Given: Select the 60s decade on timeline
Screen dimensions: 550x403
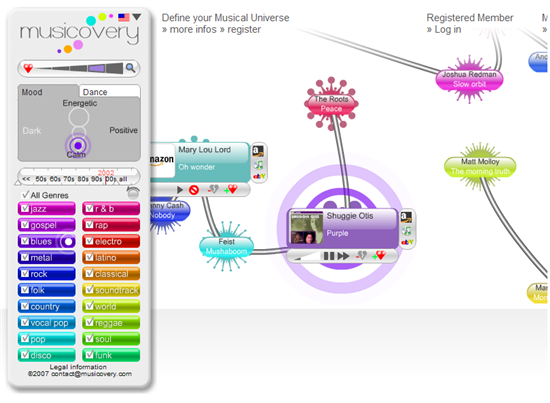Looking at the screenshot, I should pyautogui.click(x=55, y=179).
